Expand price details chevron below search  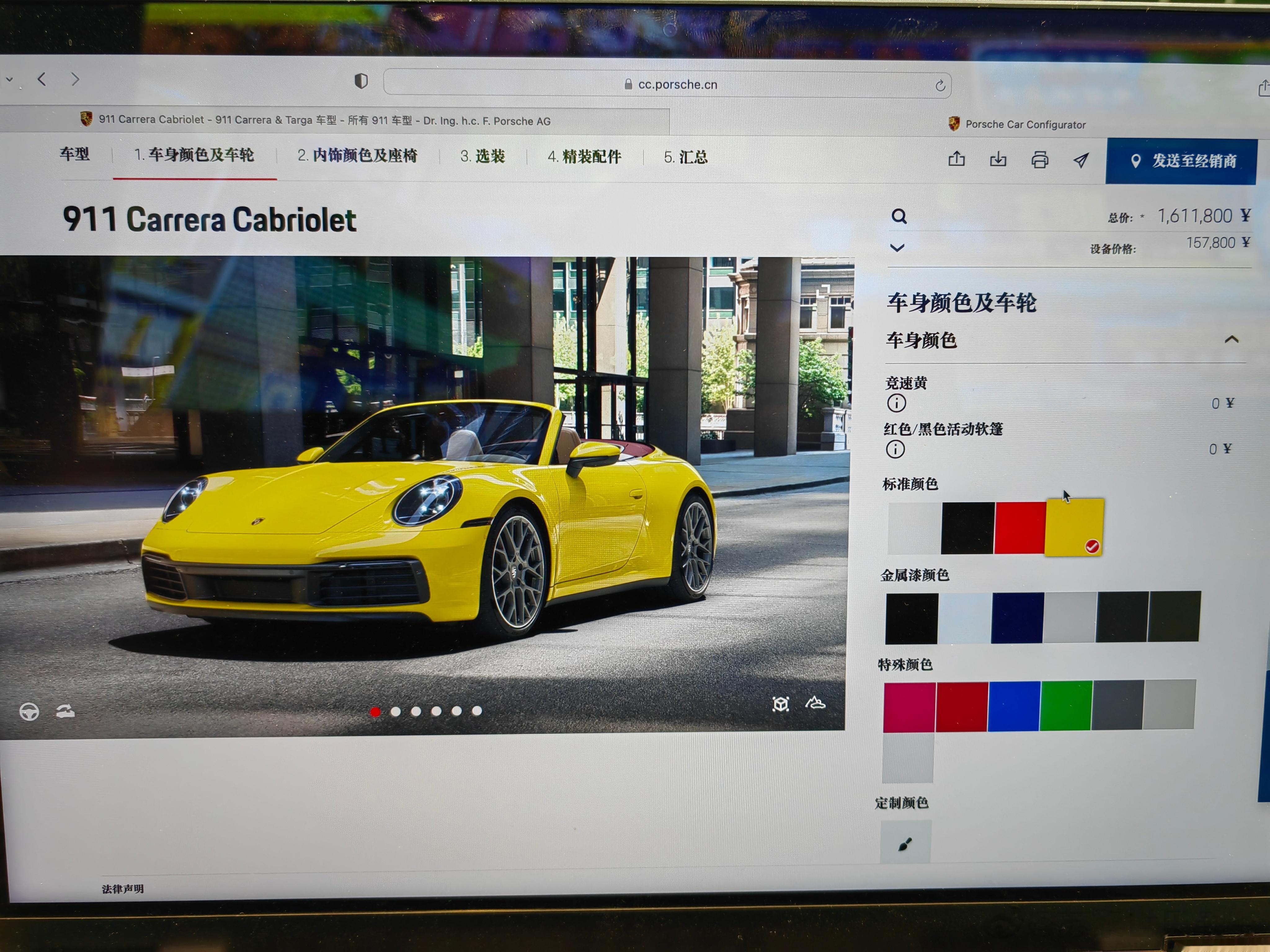pos(897,248)
